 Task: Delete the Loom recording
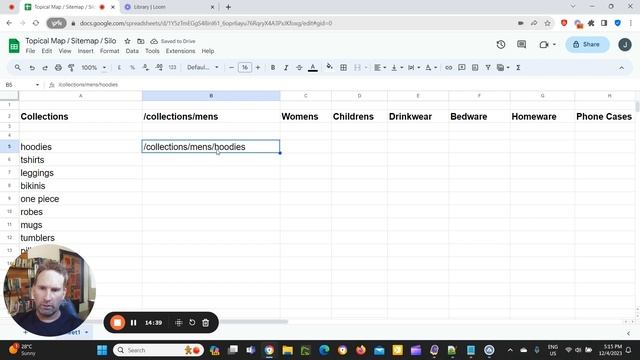[x=206, y=323]
